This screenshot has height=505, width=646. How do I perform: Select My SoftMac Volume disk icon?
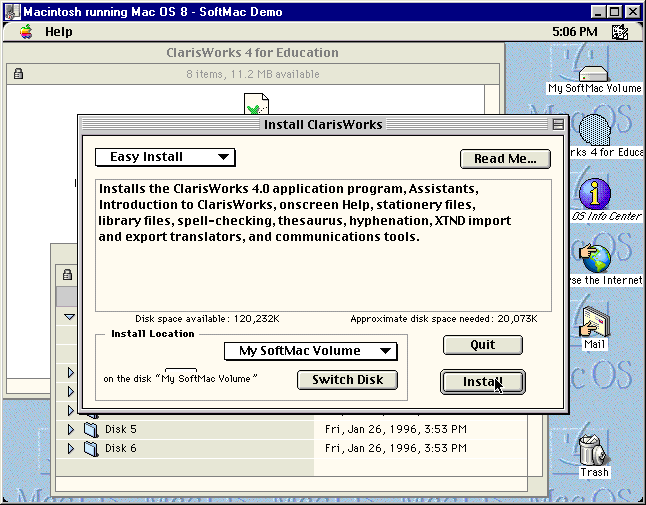point(593,74)
